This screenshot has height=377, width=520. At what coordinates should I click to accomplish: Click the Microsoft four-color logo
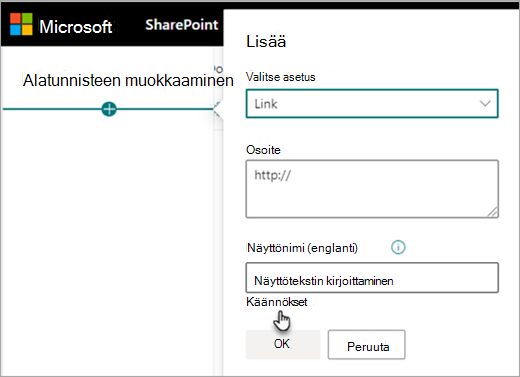21,24
